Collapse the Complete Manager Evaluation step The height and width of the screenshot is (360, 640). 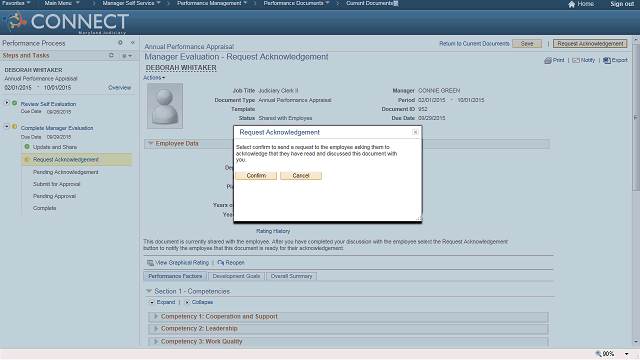tap(7, 127)
